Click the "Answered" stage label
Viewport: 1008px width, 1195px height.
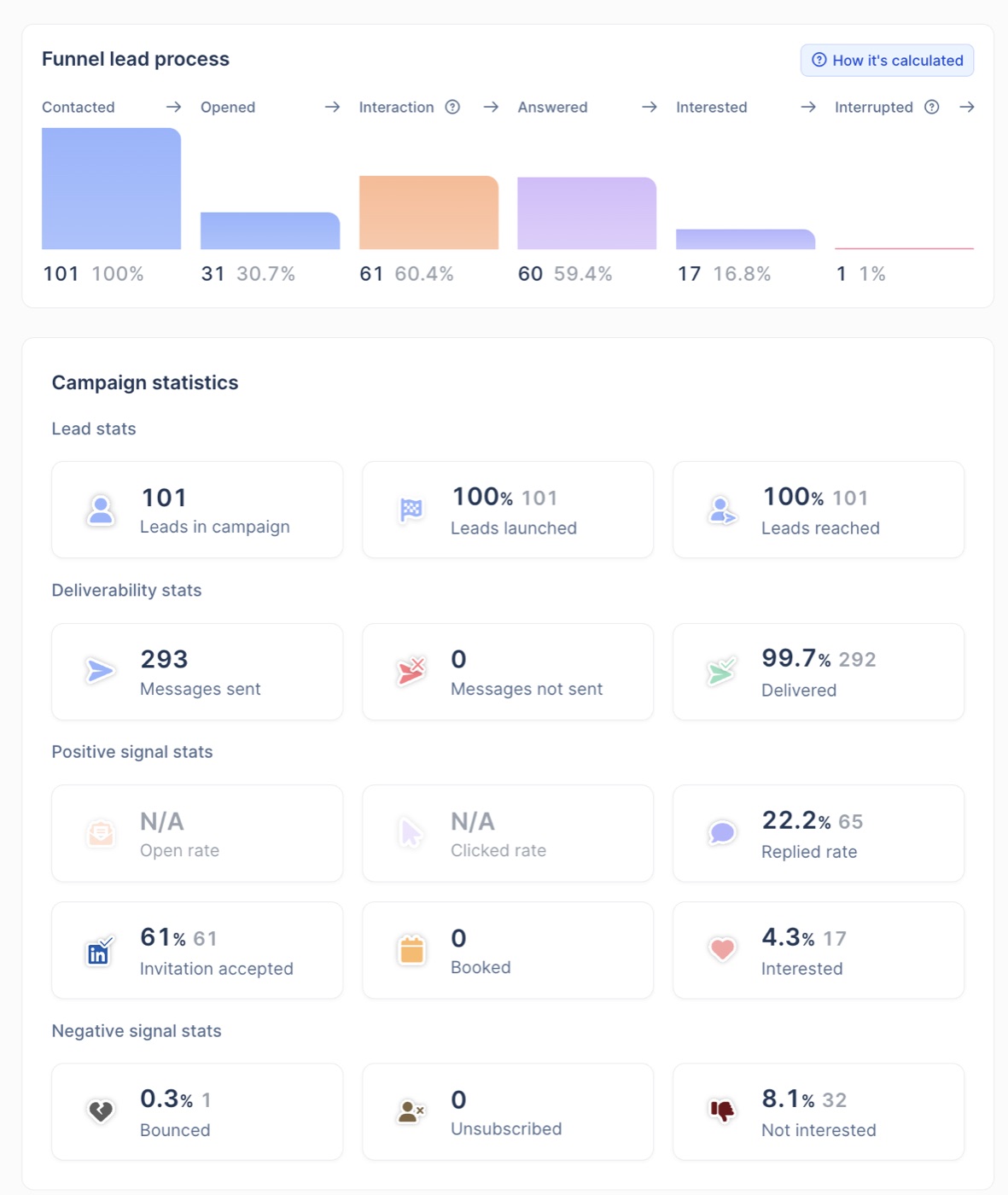[552, 107]
